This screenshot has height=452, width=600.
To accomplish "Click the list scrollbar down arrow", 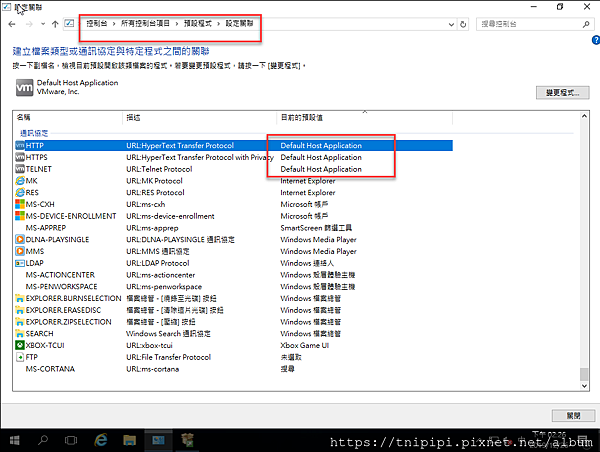I will point(584,386).
